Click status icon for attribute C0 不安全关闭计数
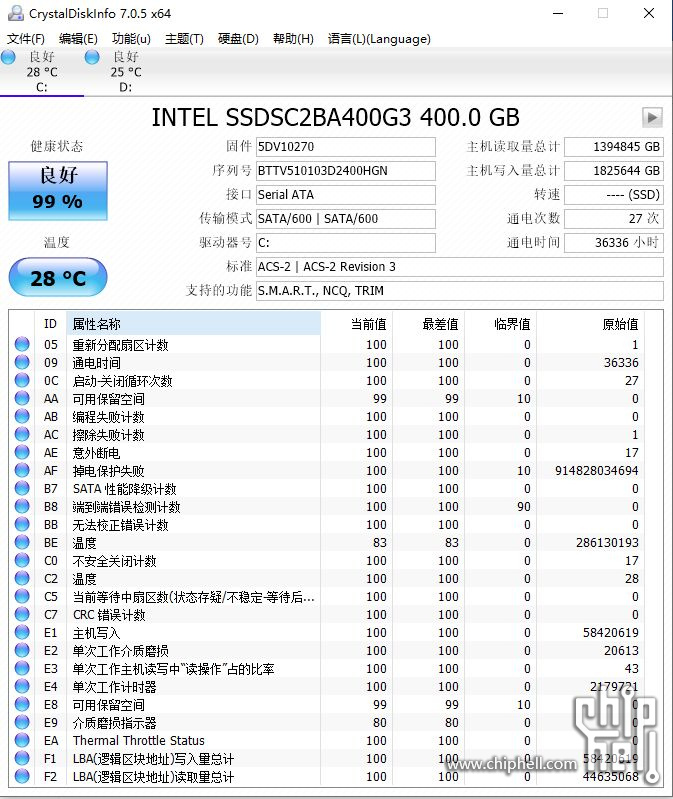Screen dimensions: 673x799 22,561
